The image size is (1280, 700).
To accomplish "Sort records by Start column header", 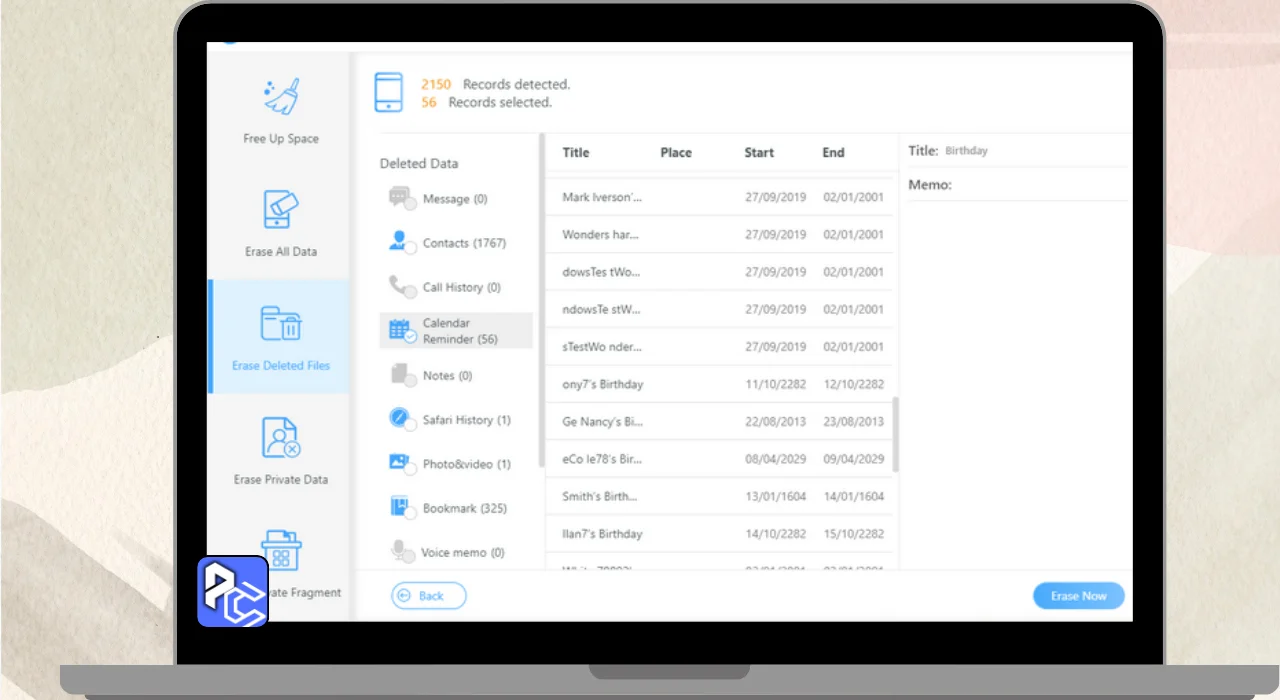I will pos(759,153).
